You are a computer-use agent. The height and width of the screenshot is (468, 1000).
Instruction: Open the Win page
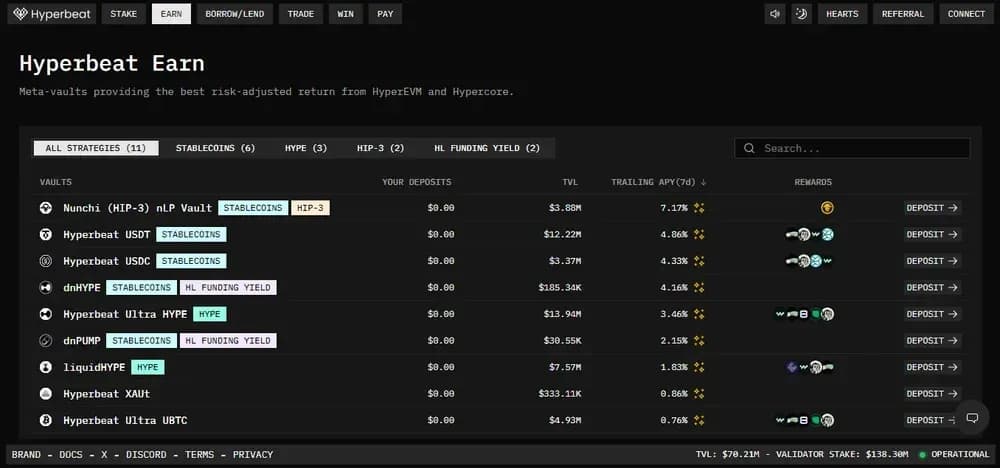(346, 14)
